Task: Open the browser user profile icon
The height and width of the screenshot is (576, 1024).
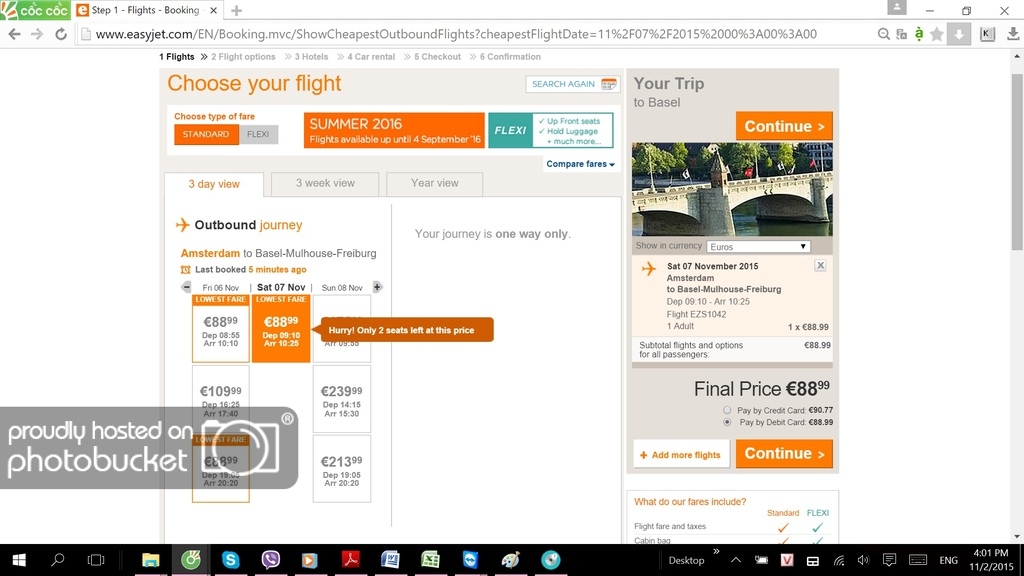Action: coord(897,7)
